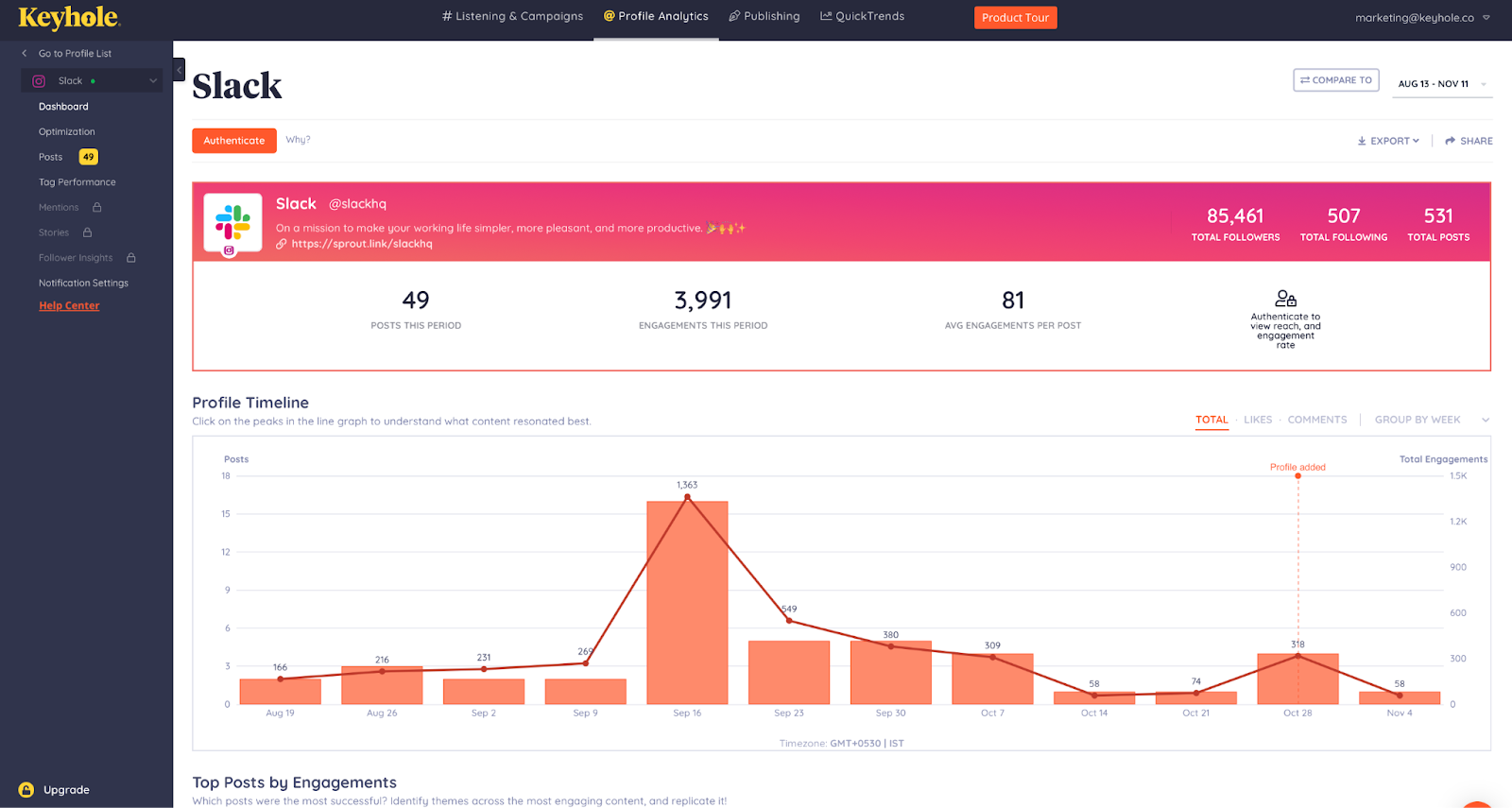
Task: Click the Why? link
Action: point(298,140)
